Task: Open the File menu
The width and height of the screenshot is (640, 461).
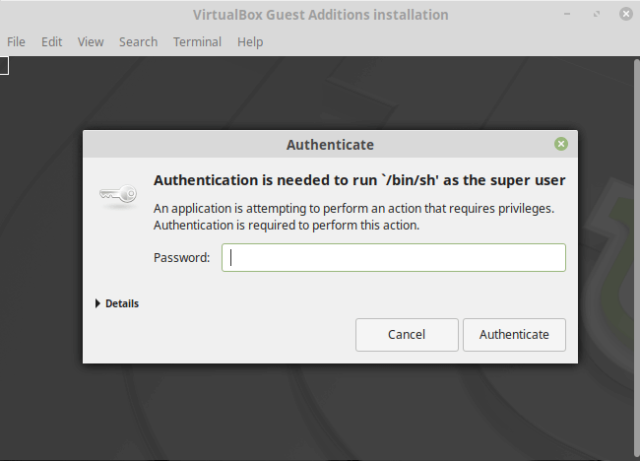Action: (16, 42)
